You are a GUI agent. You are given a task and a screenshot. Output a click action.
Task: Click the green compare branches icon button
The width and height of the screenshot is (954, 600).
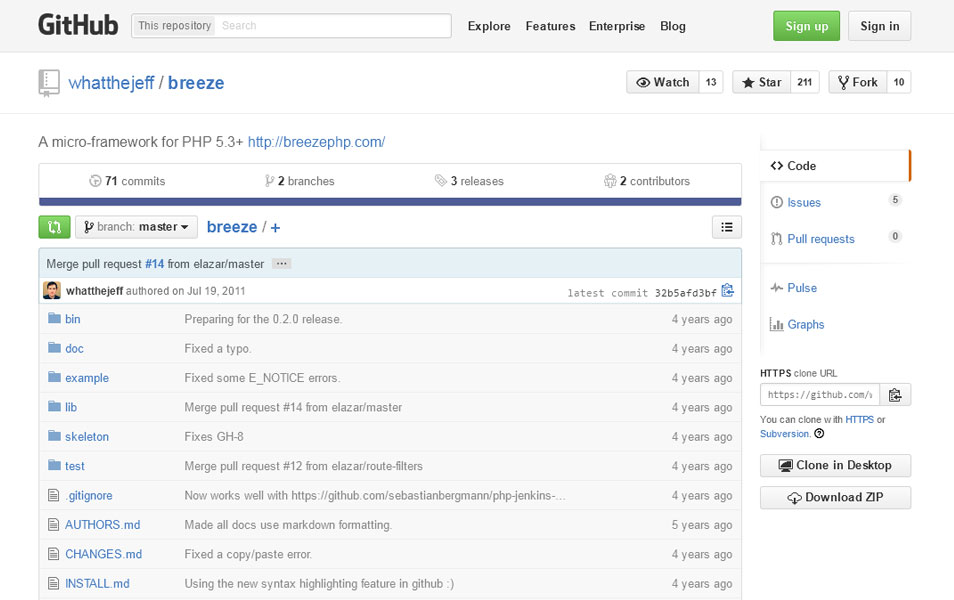tap(54, 227)
